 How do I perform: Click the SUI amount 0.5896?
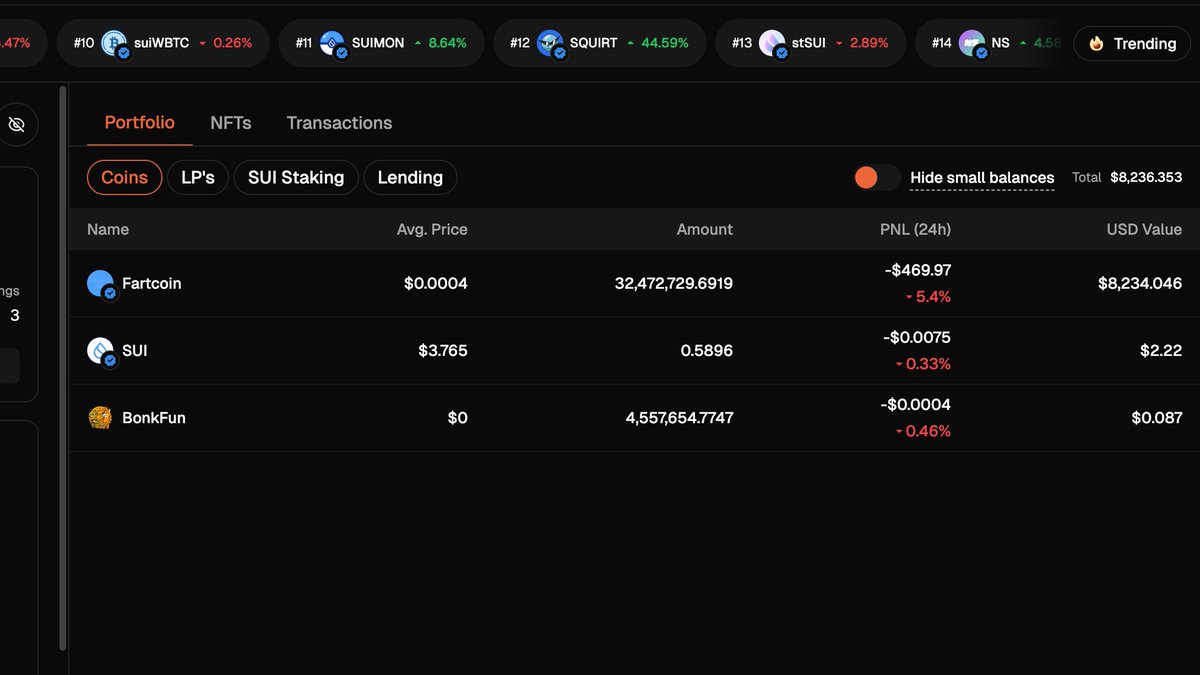[x=709, y=351]
